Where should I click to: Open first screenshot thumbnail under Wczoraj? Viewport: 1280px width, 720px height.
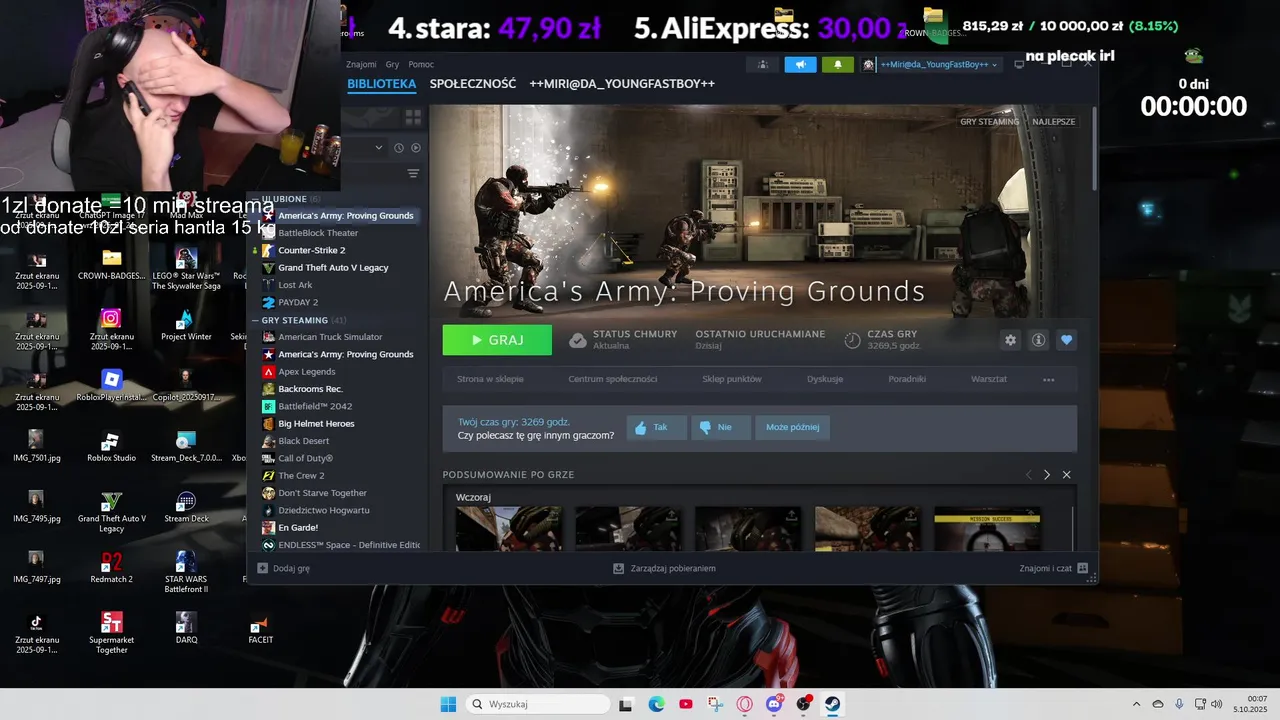508,529
